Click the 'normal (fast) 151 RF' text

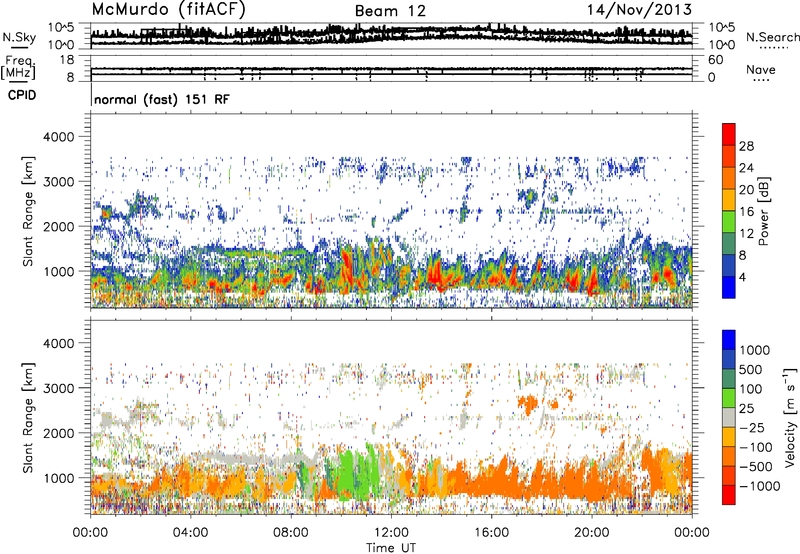pyautogui.click(x=162, y=99)
